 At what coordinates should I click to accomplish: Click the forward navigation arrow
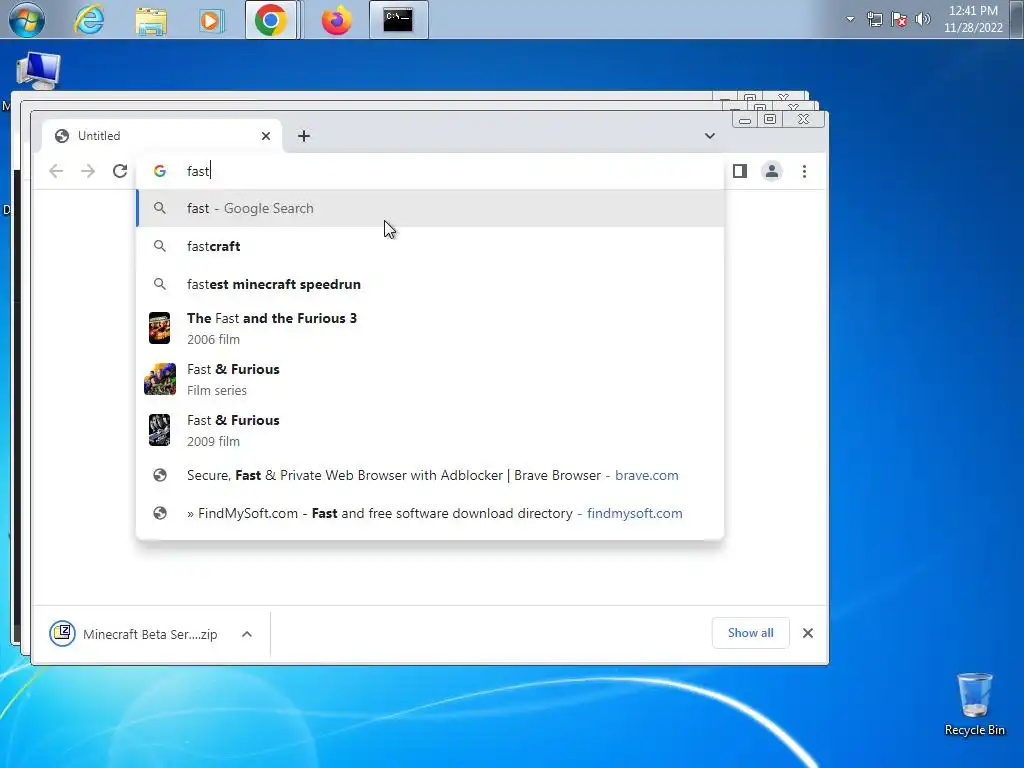[88, 171]
